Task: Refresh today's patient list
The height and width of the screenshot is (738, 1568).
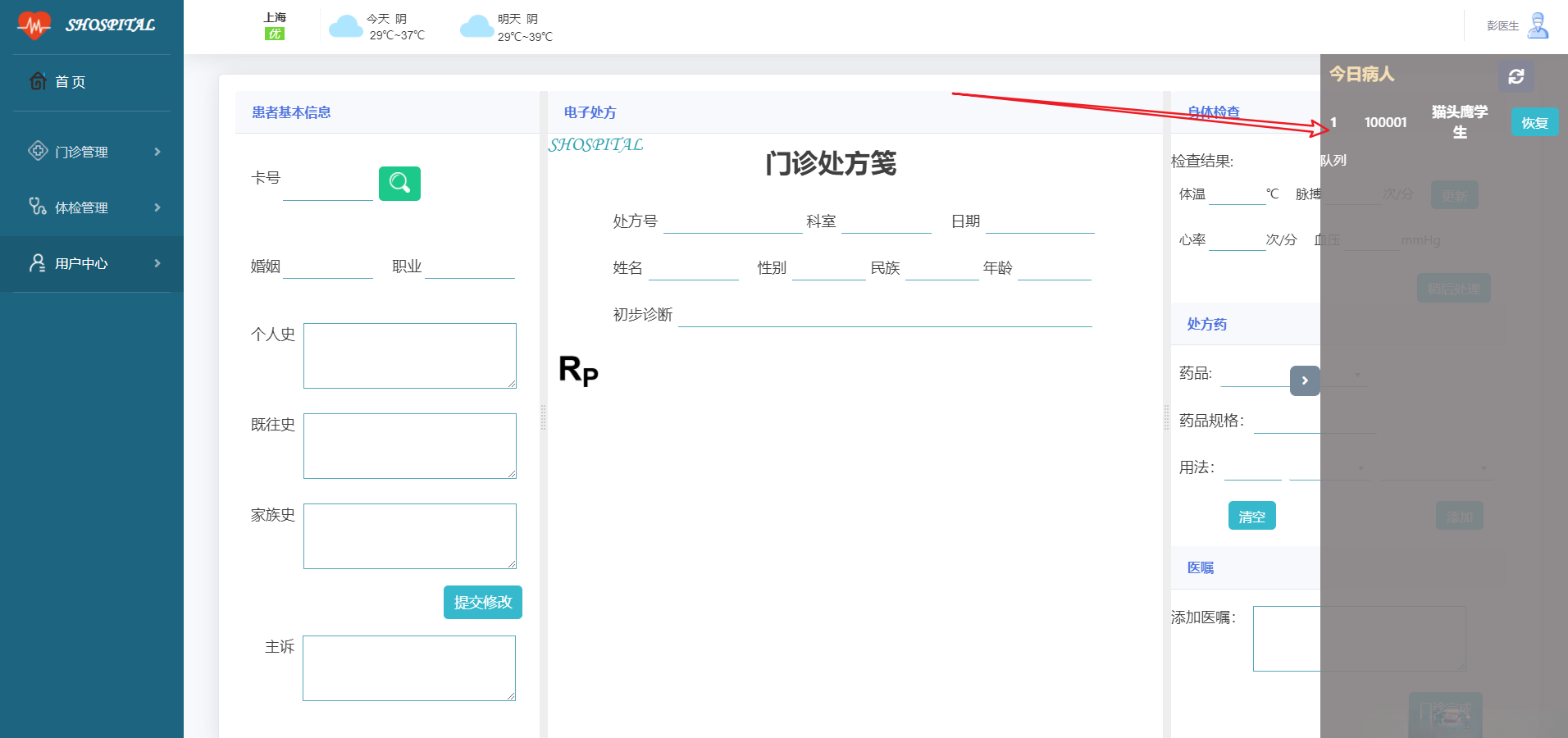Action: [x=1516, y=76]
